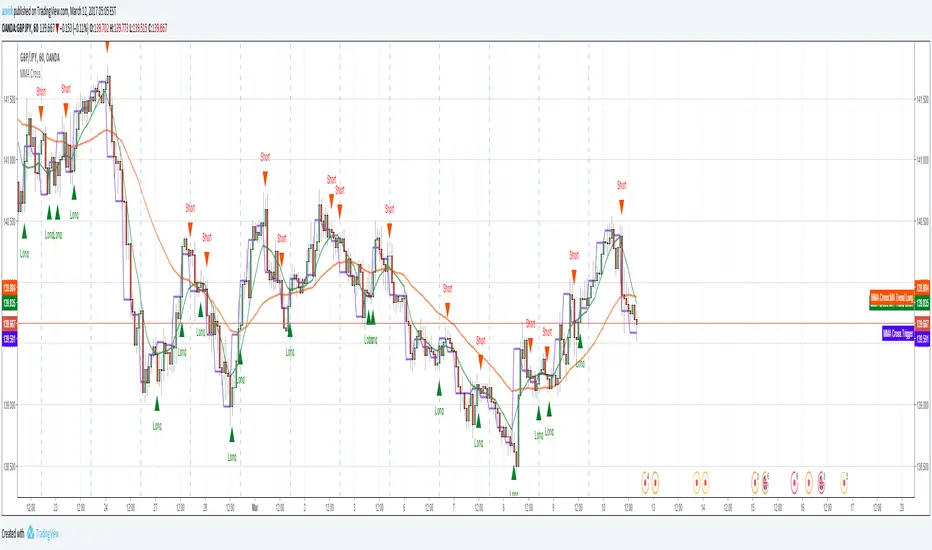Click the "Mar" label on the time axis

pos(254,507)
